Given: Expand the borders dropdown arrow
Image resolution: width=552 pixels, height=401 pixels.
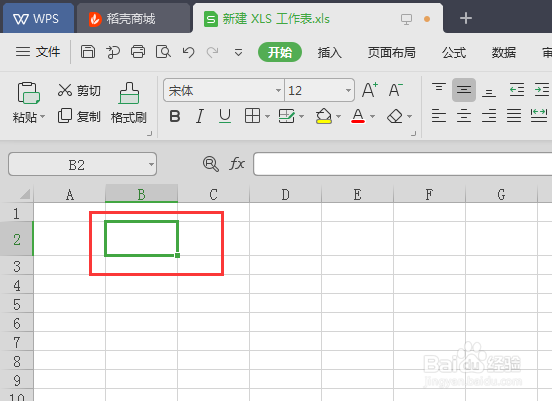Looking at the screenshot, I should (267, 117).
